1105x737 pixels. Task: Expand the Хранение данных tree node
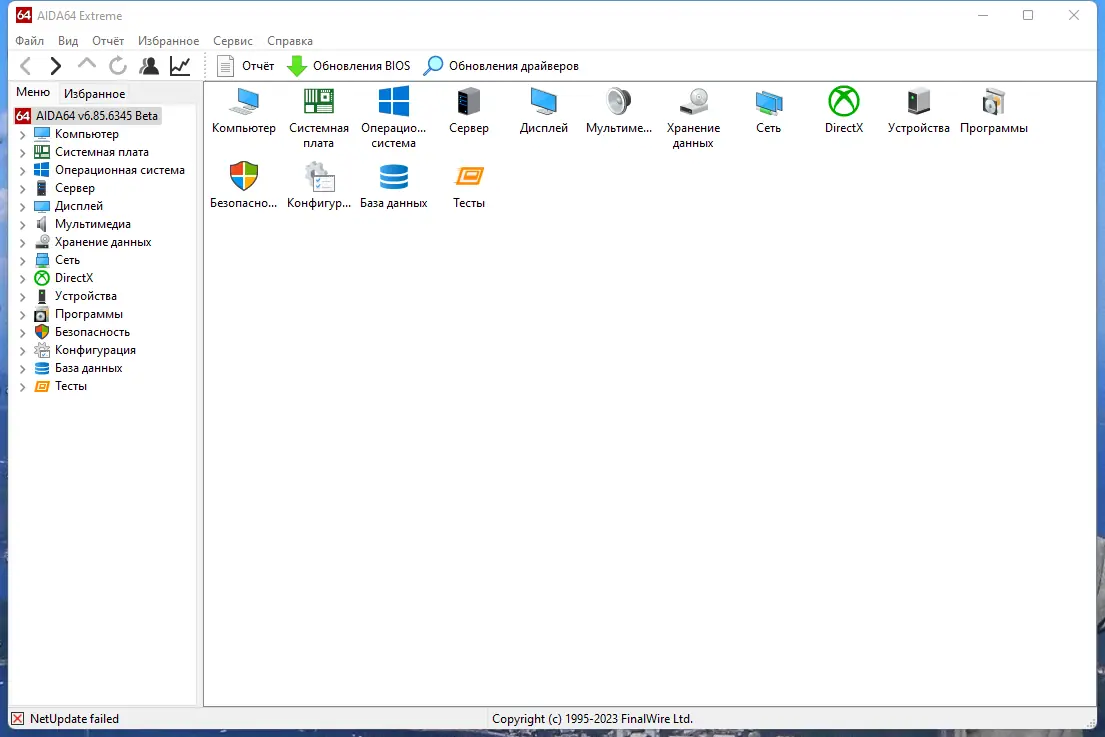[x=23, y=242]
